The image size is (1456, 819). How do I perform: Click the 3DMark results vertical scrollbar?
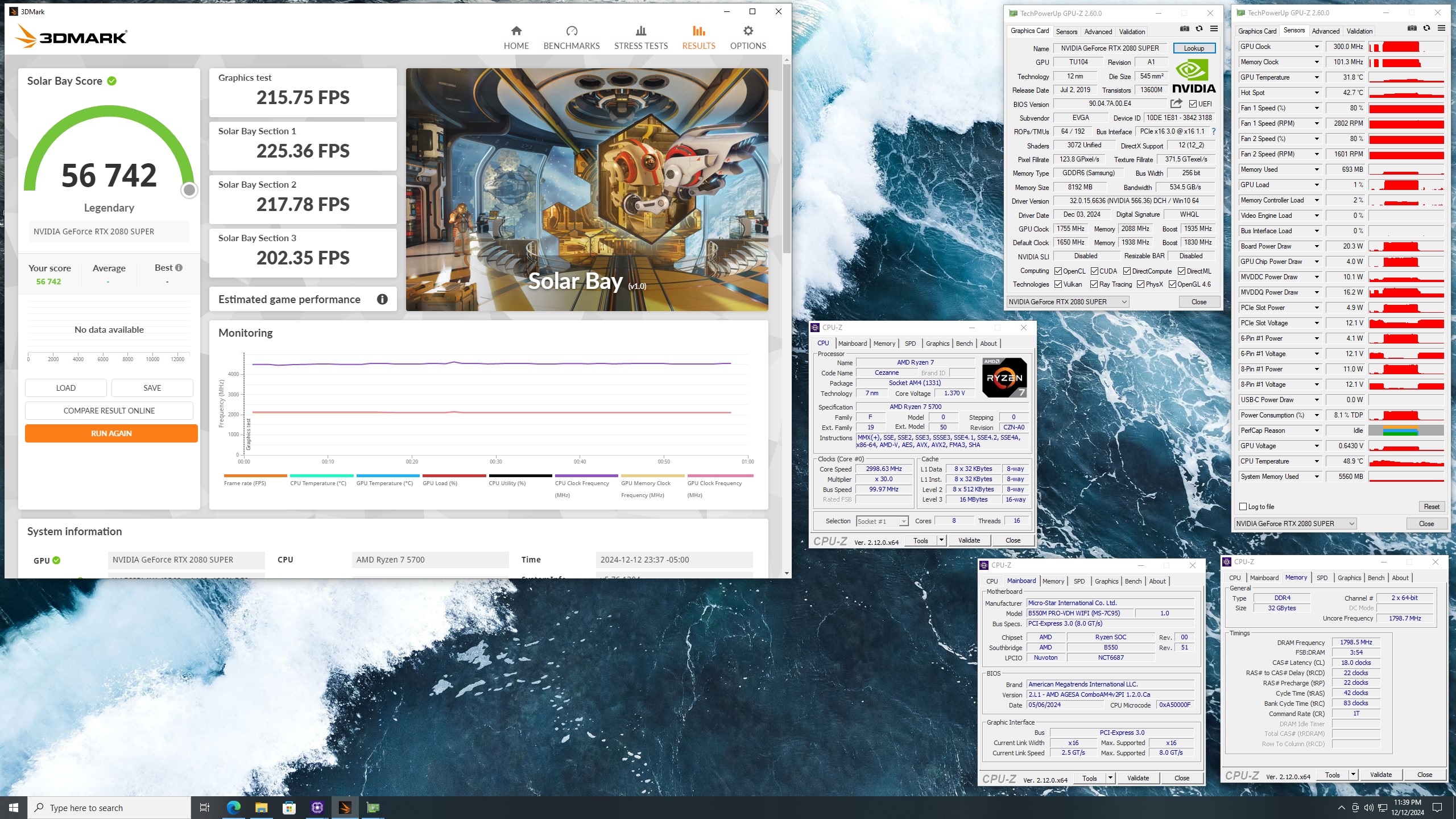tap(787, 159)
